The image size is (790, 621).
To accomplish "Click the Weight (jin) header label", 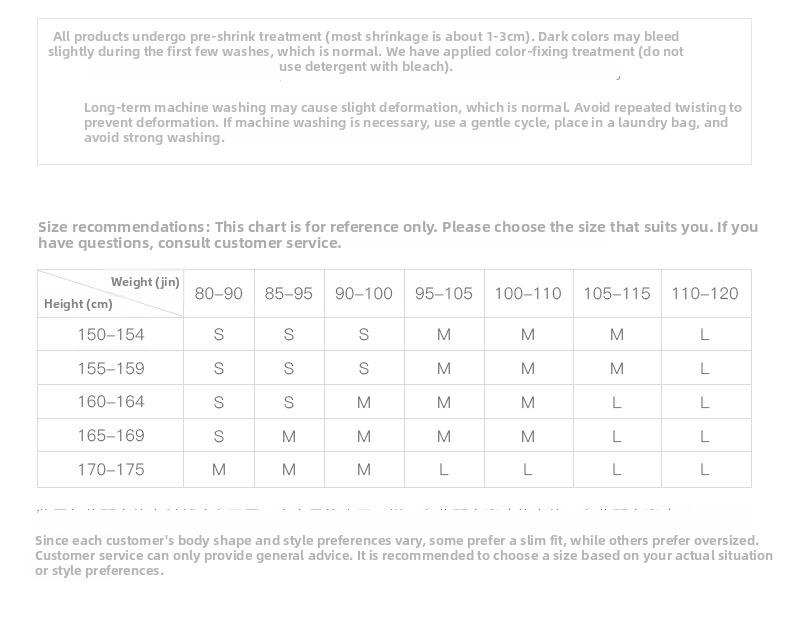I will click(x=145, y=282).
